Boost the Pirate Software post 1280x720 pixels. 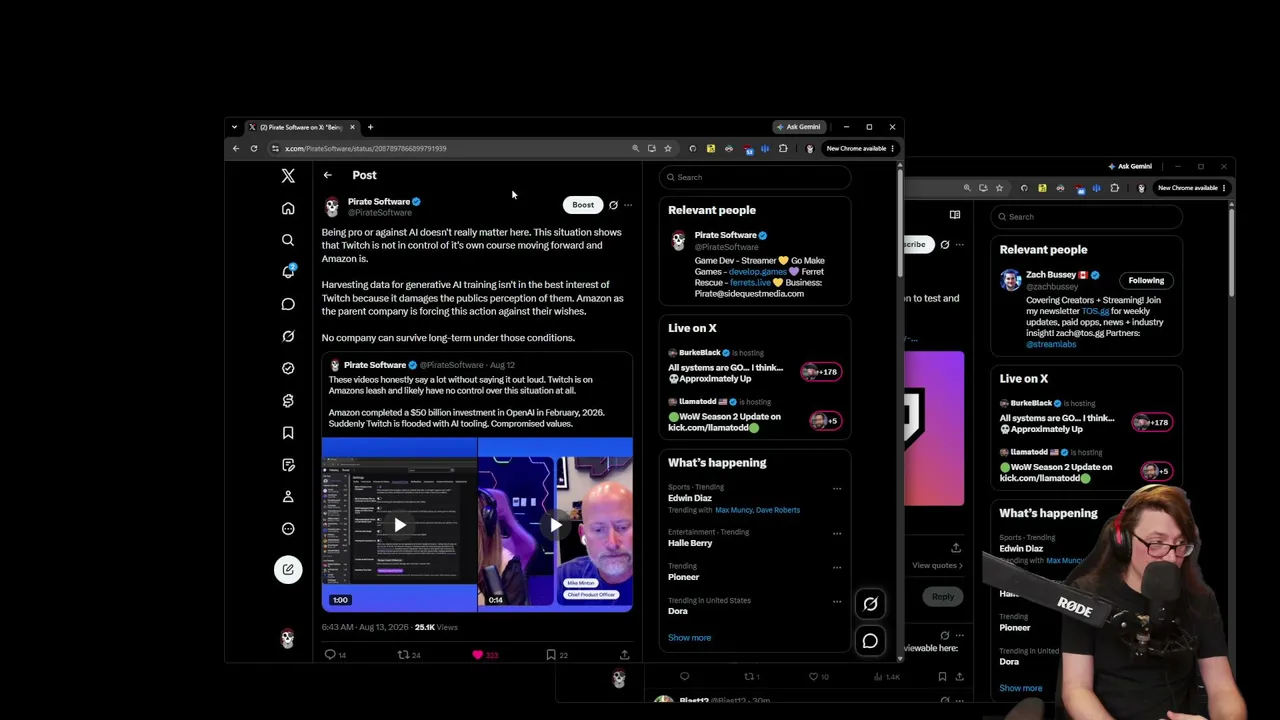click(x=583, y=205)
